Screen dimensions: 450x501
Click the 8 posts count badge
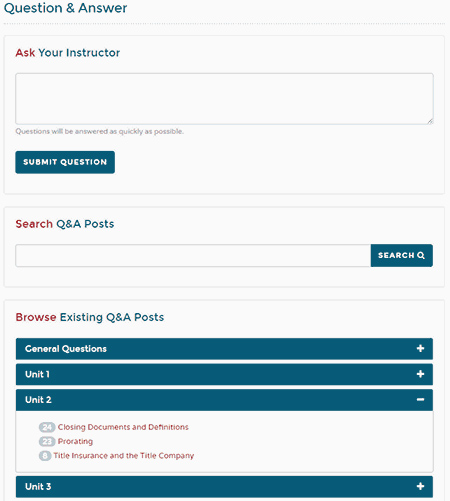(x=45, y=456)
